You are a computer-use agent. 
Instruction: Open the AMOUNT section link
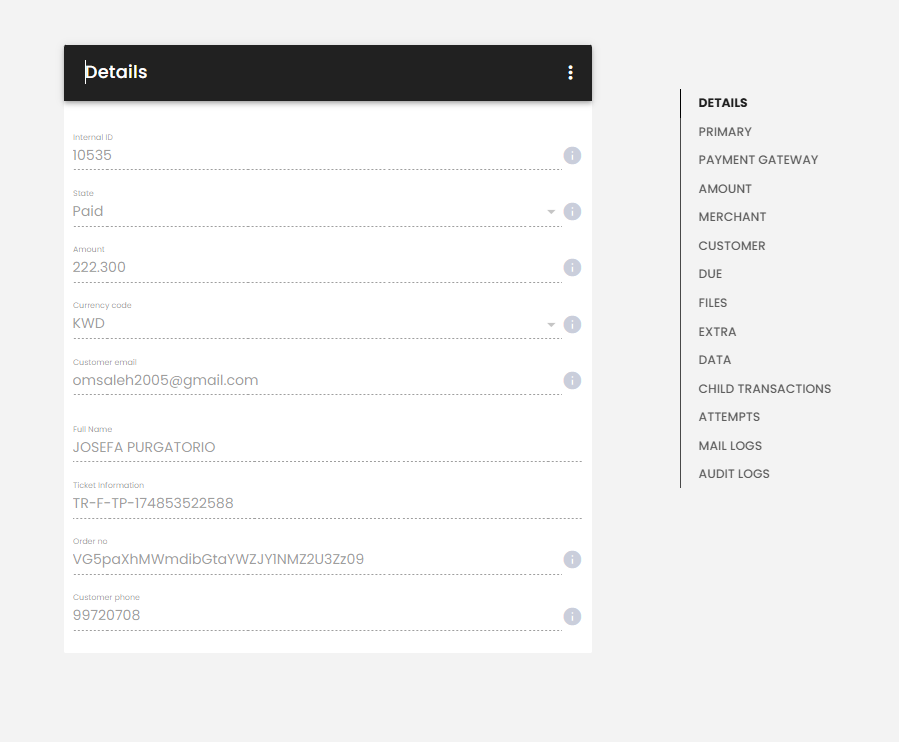pyautogui.click(x=725, y=188)
